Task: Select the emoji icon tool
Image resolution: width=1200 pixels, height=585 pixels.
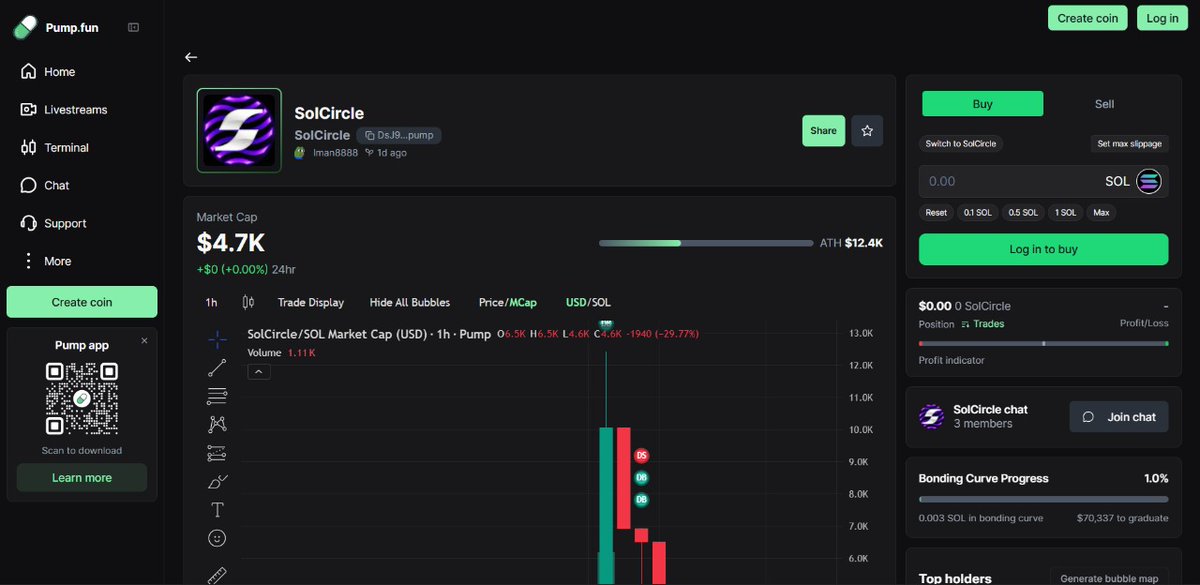Action: click(217, 538)
